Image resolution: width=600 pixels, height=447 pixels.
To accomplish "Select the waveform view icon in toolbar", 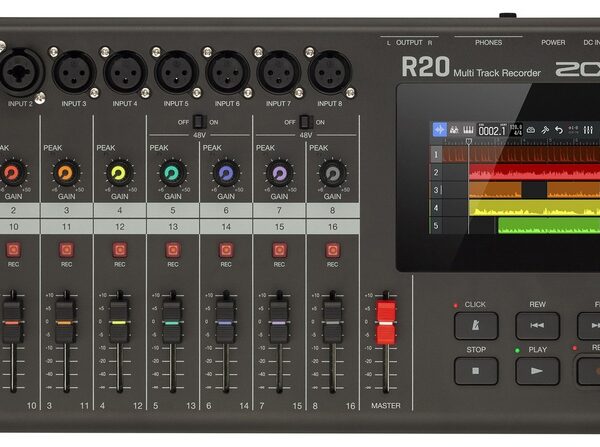I will click(440, 130).
